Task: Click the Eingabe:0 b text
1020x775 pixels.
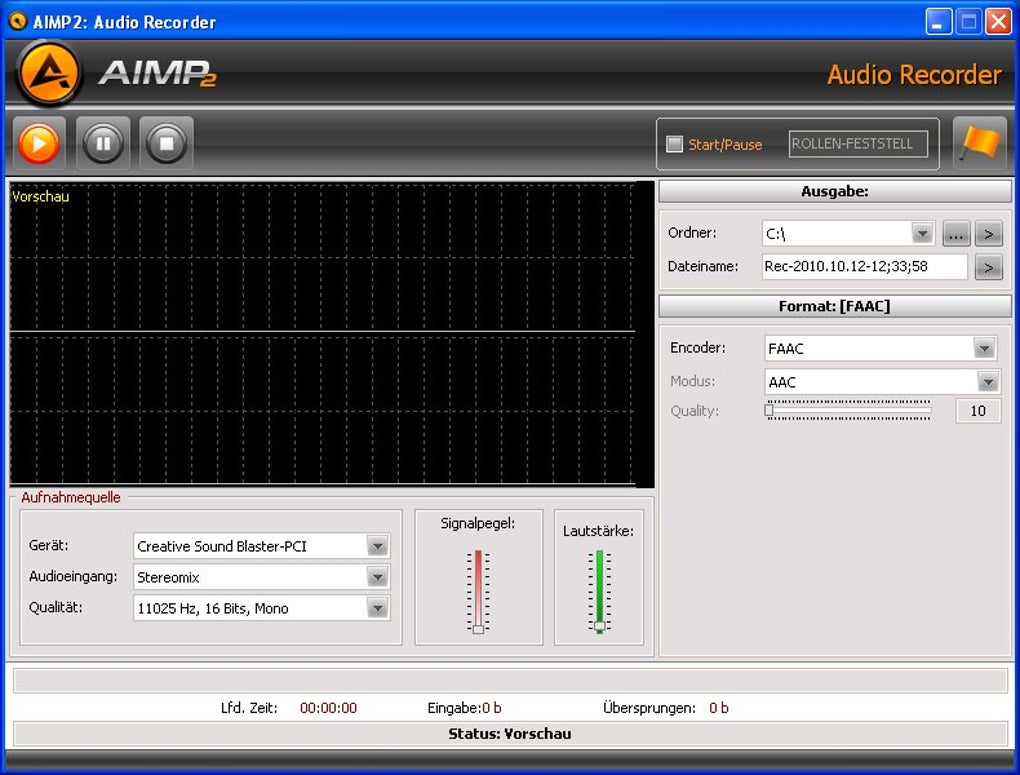Action: tap(464, 708)
